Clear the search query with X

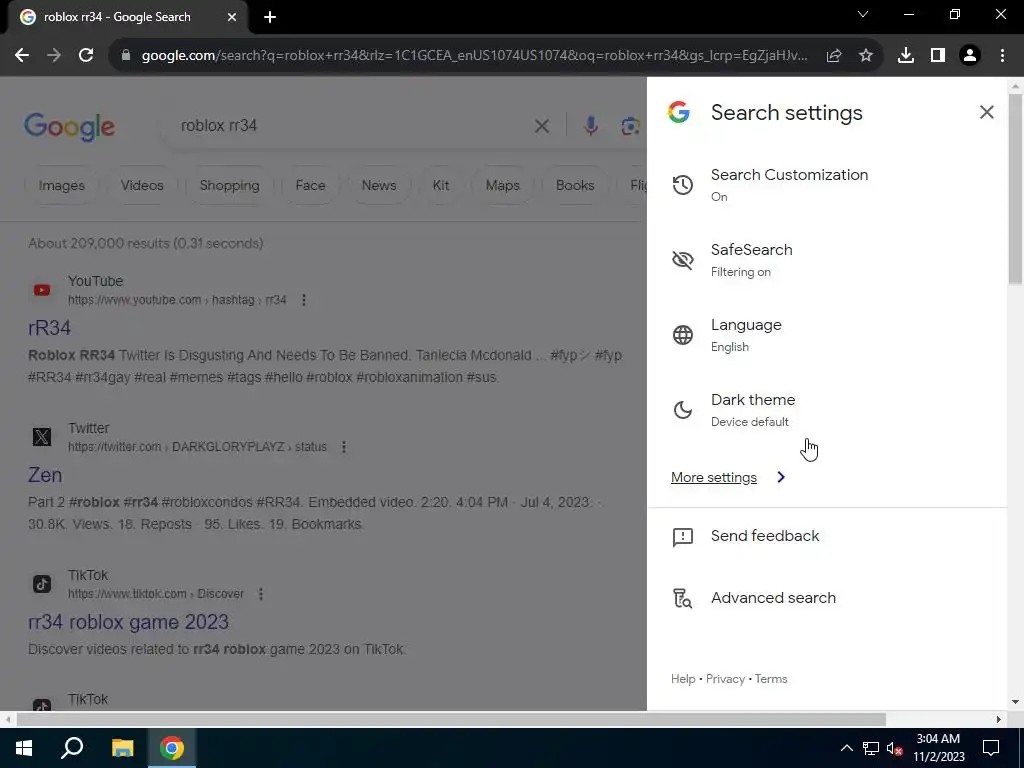click(542, 126)
